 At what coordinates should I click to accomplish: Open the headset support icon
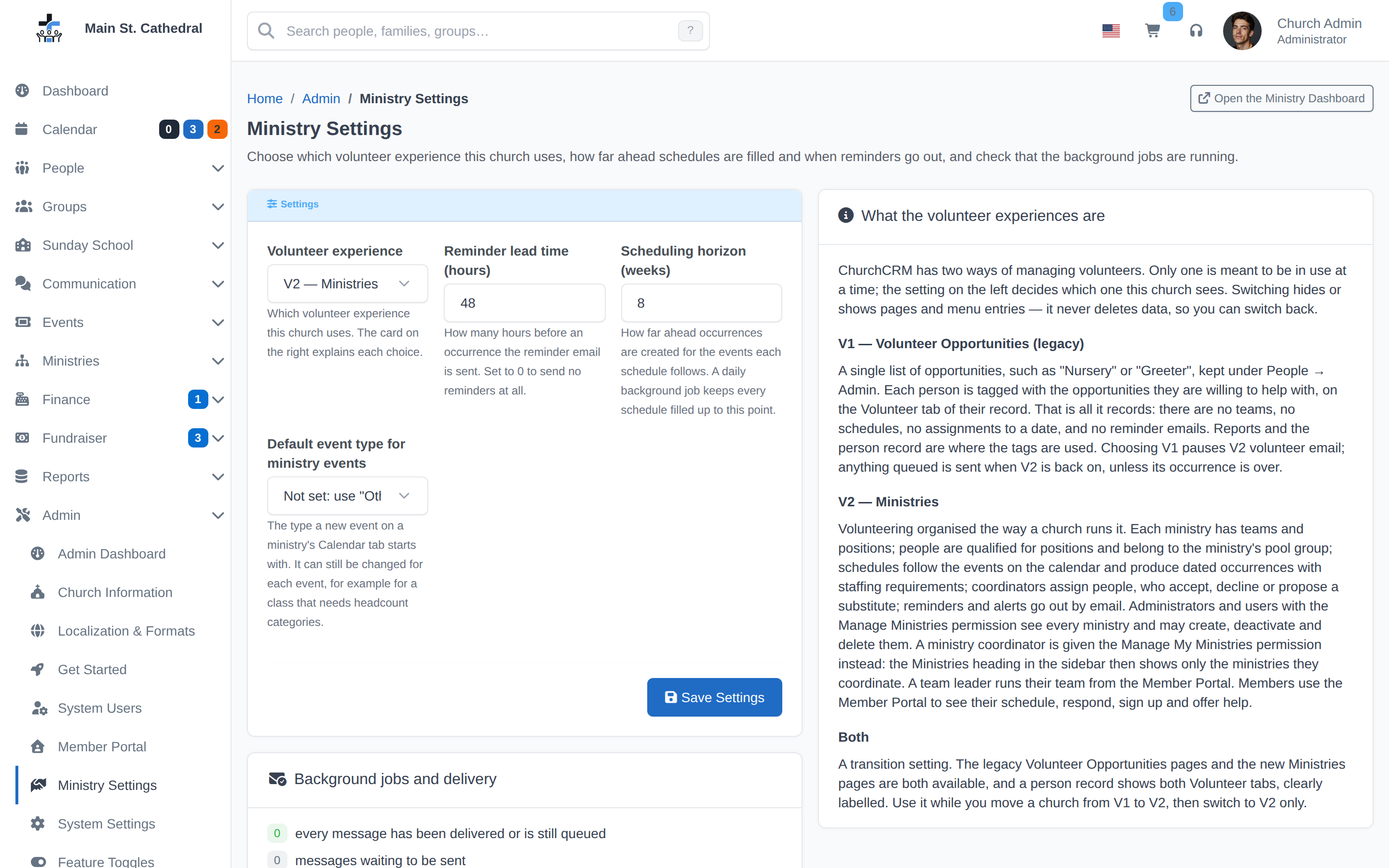(x=1196, y=30)
